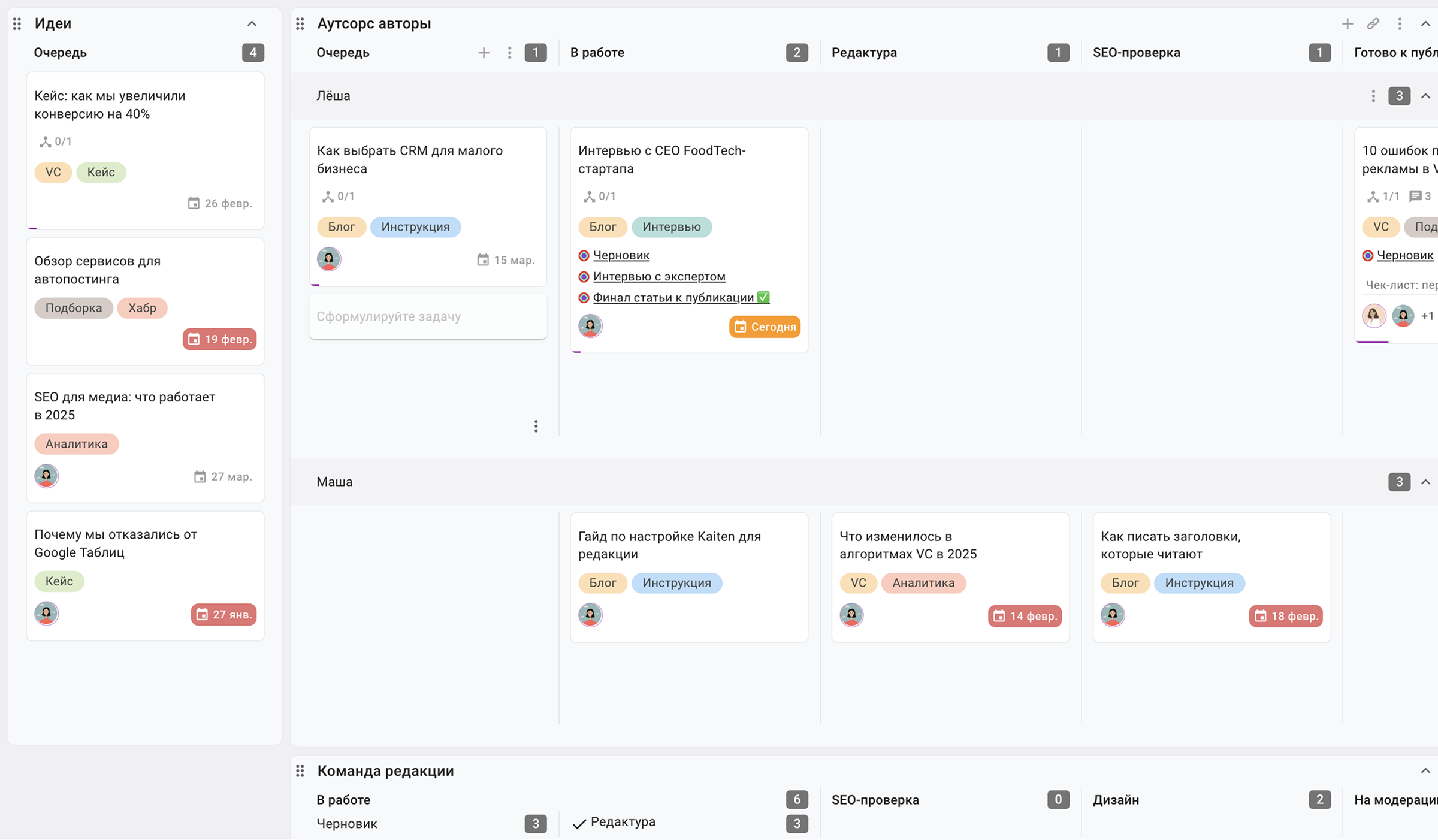Toggle the Черновик checklist item in Интервью card
This screenshot has width=1438, height=840.
(584, 256)
